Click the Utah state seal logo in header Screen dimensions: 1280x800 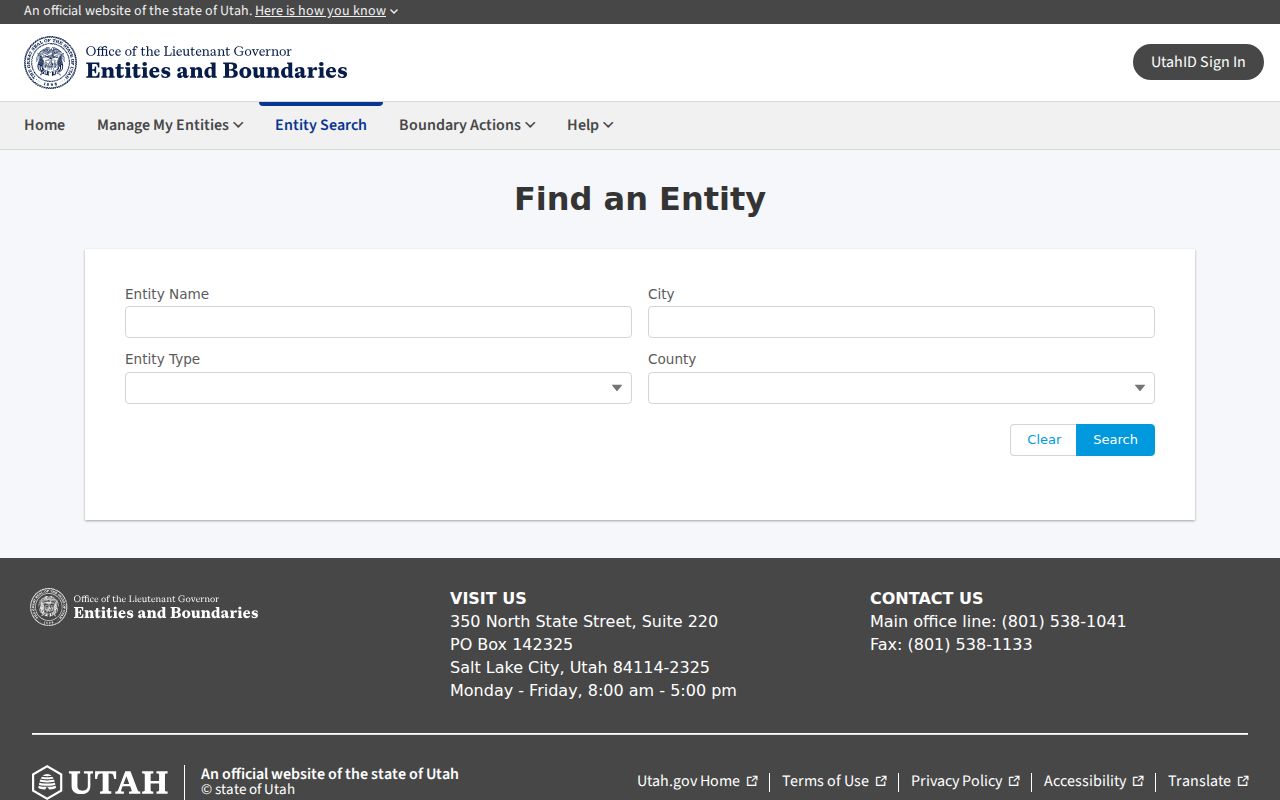point(50,62)
